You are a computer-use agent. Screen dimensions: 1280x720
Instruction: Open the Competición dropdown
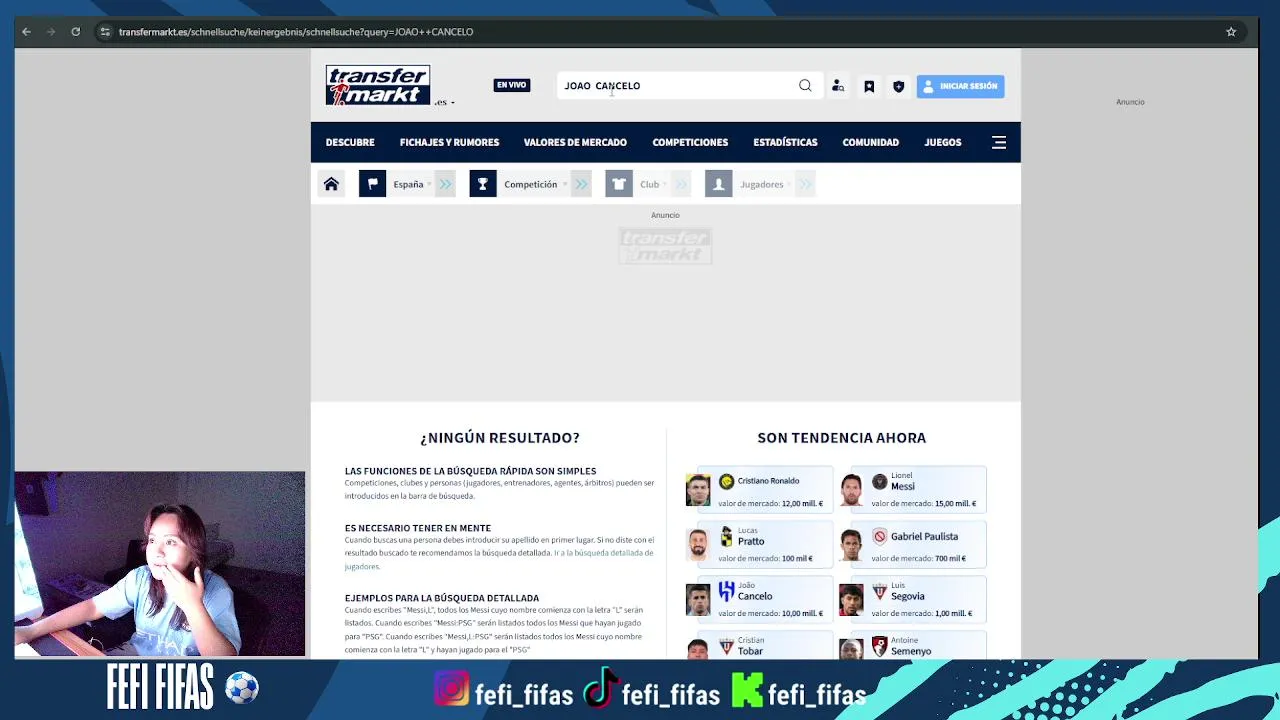coord(534,184)
